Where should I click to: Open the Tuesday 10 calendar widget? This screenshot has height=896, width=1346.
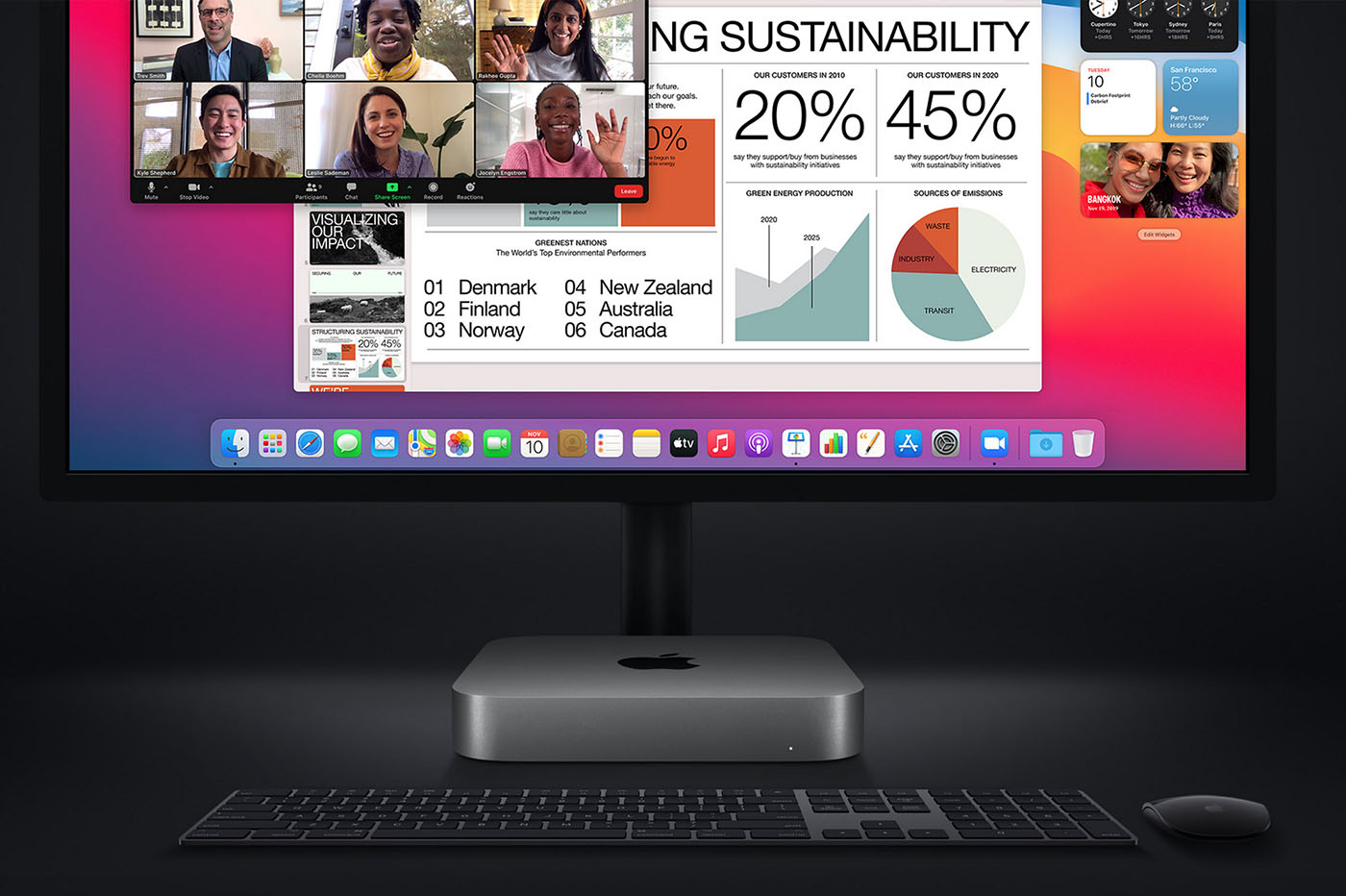click(x=1118, y=97)
